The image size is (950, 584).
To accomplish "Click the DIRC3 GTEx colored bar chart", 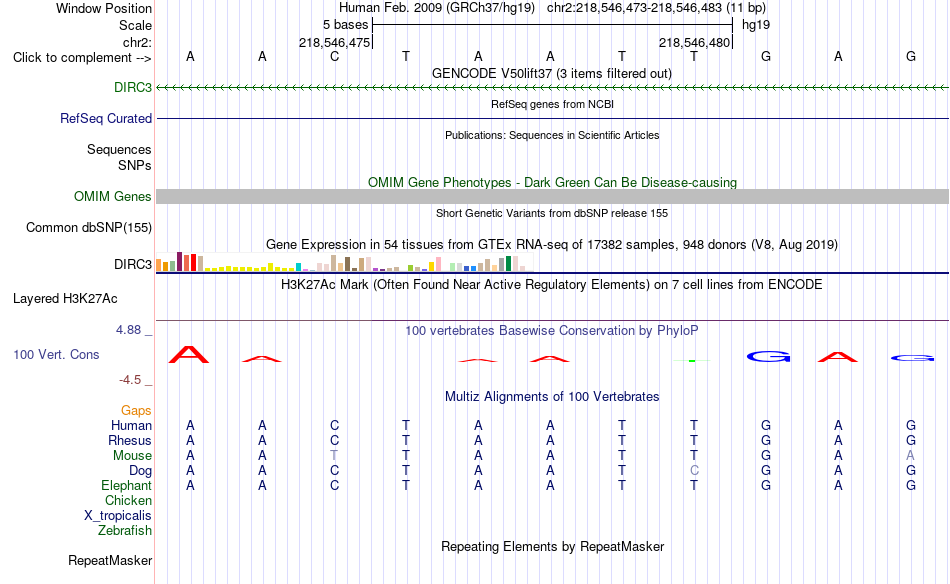I will 344,262.
